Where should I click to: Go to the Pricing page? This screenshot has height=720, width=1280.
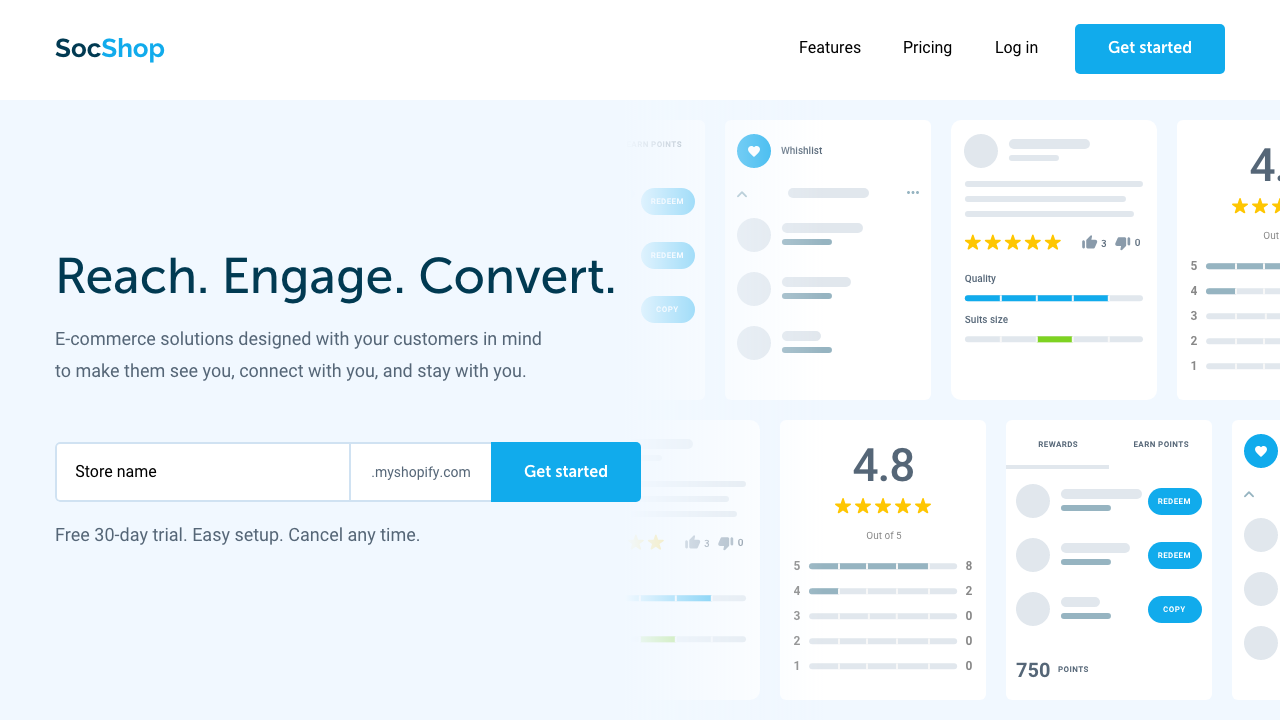(927, 48)
